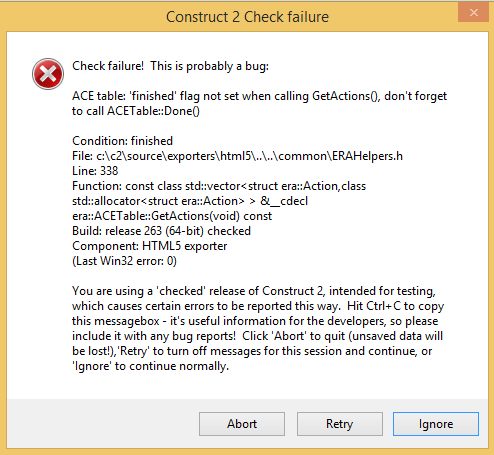Select Ignore to continue normally
The width and height of the screenshot is (494, 455).
tap(436, 424)
